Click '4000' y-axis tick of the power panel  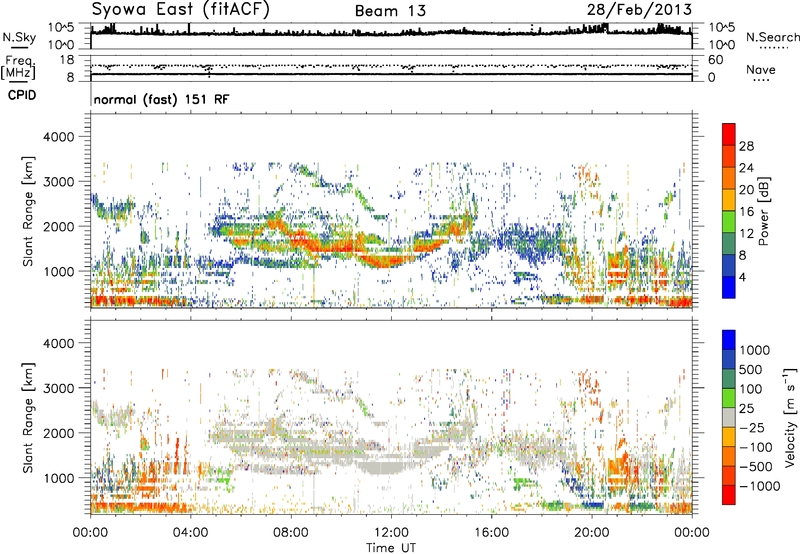[58, 137]
